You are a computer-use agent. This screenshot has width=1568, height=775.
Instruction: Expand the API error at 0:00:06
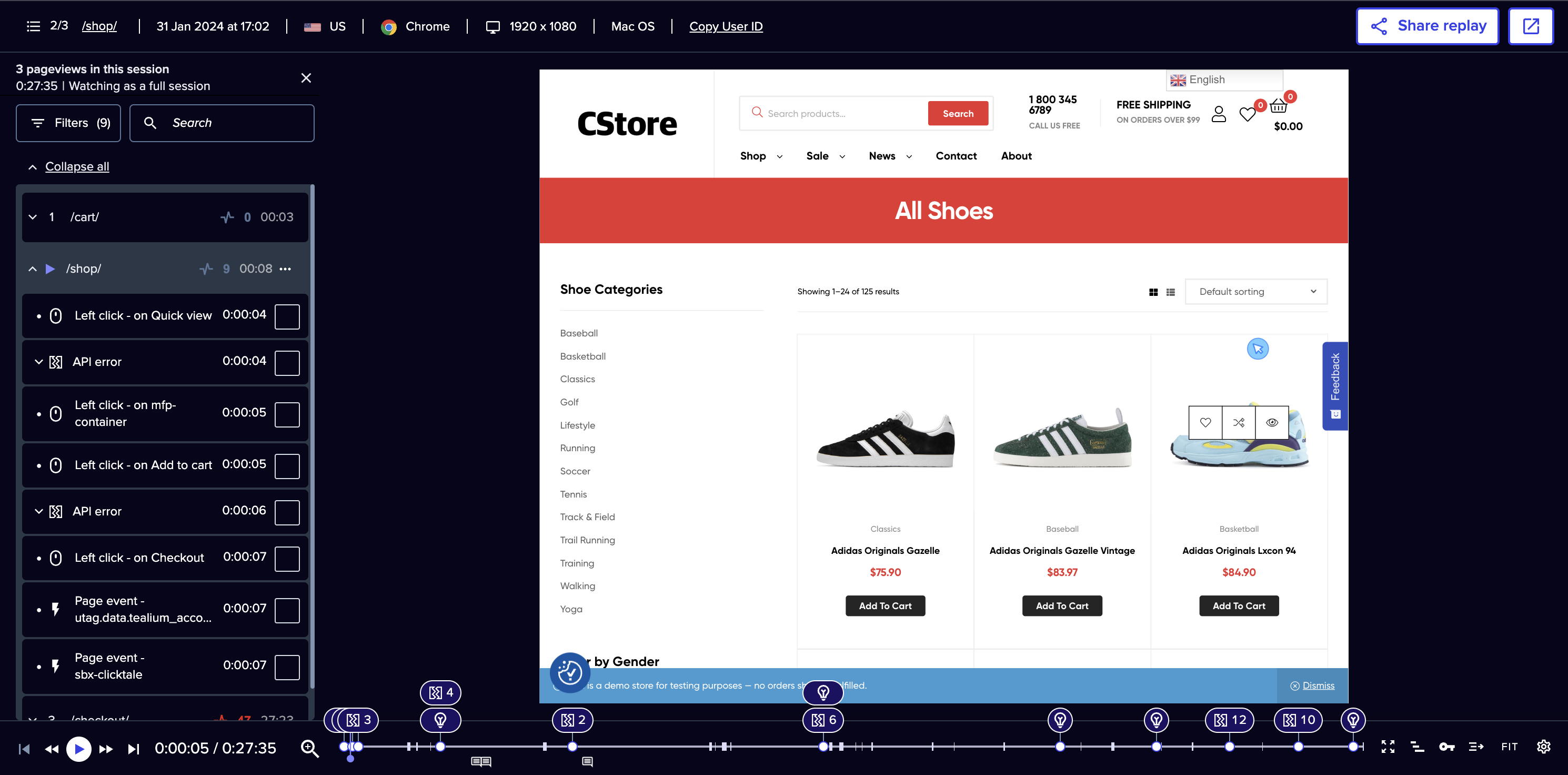click(x=39, y=511)
